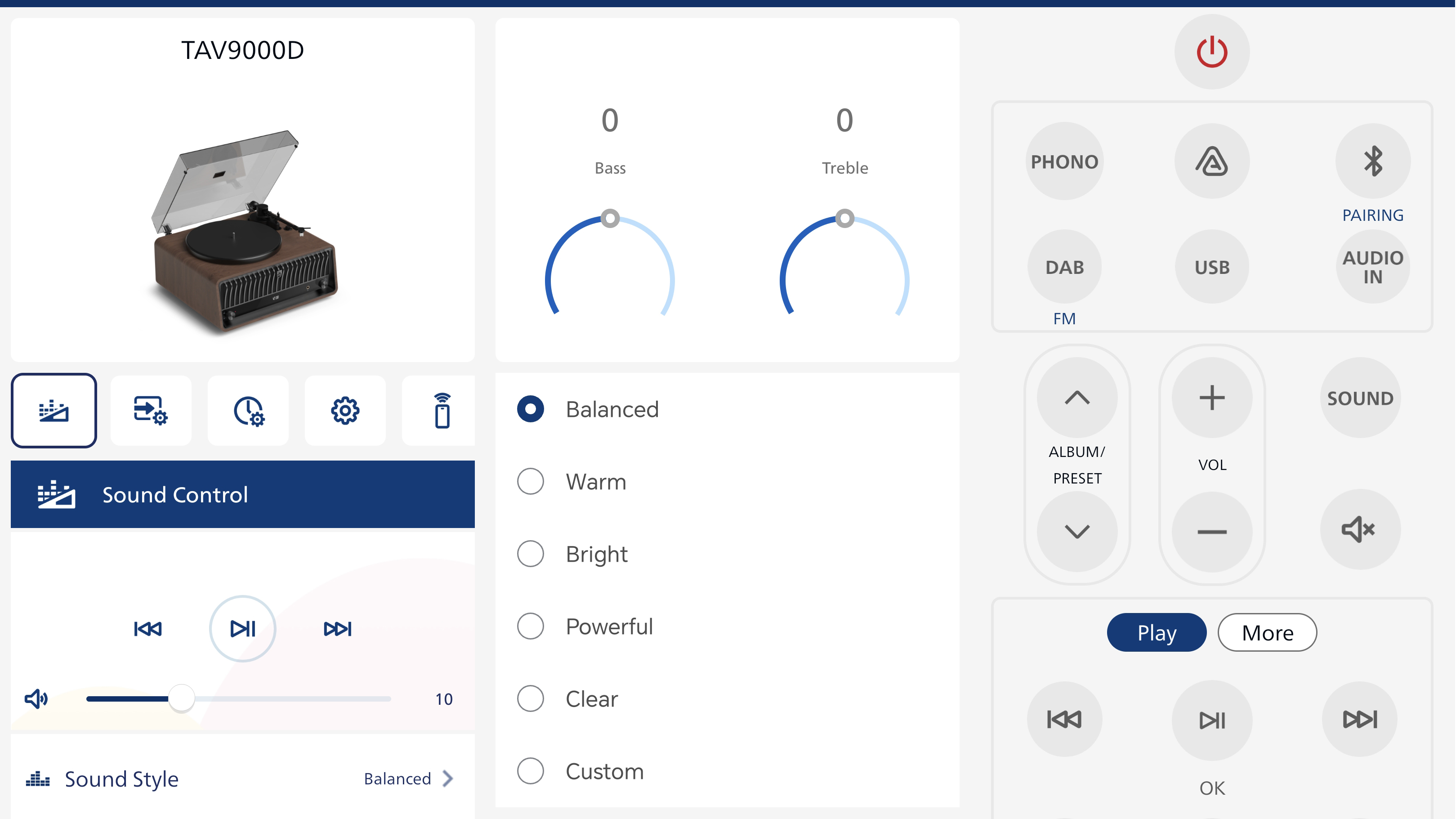Tap the Bluetooth pairing icon
1456x819 pixels.
(1372, 161)
